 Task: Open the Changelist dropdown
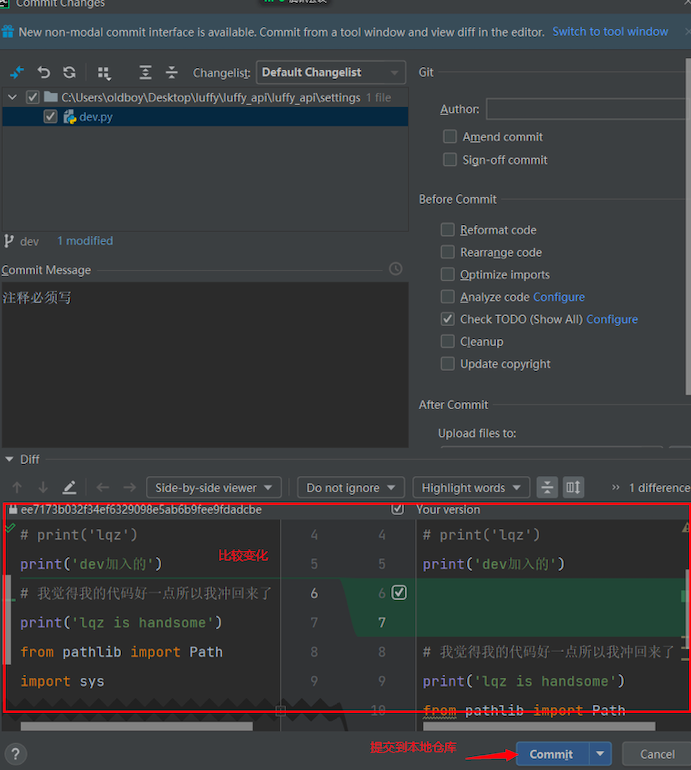(330, 72)
